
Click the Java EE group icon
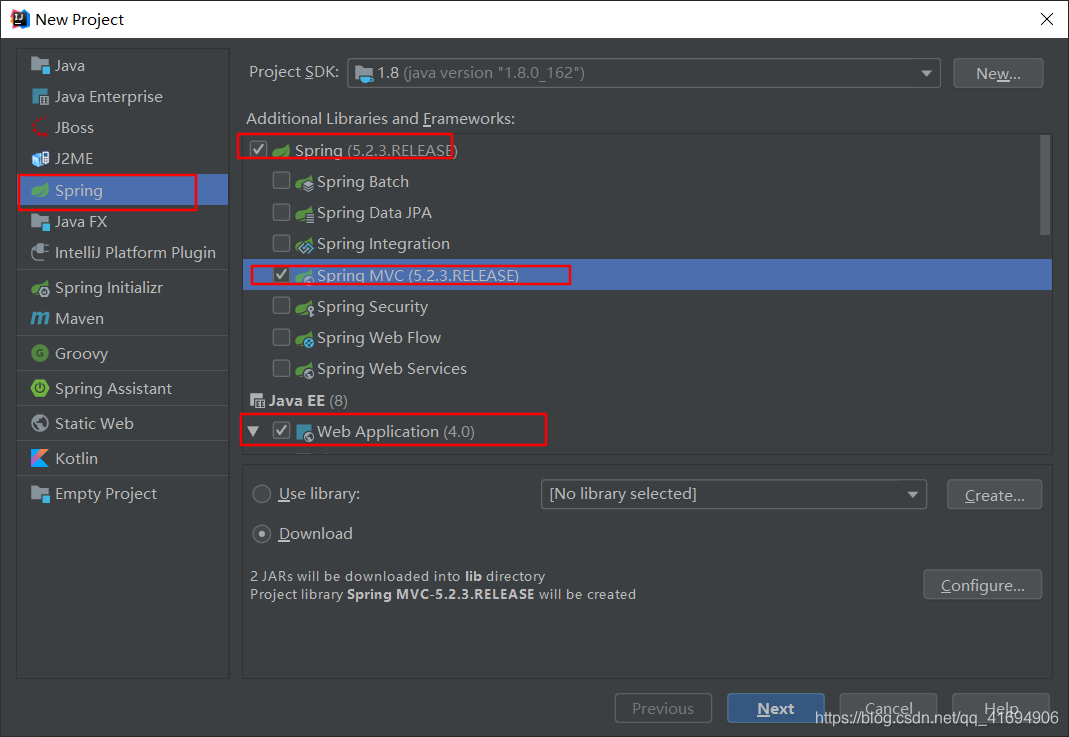[258, 400]
